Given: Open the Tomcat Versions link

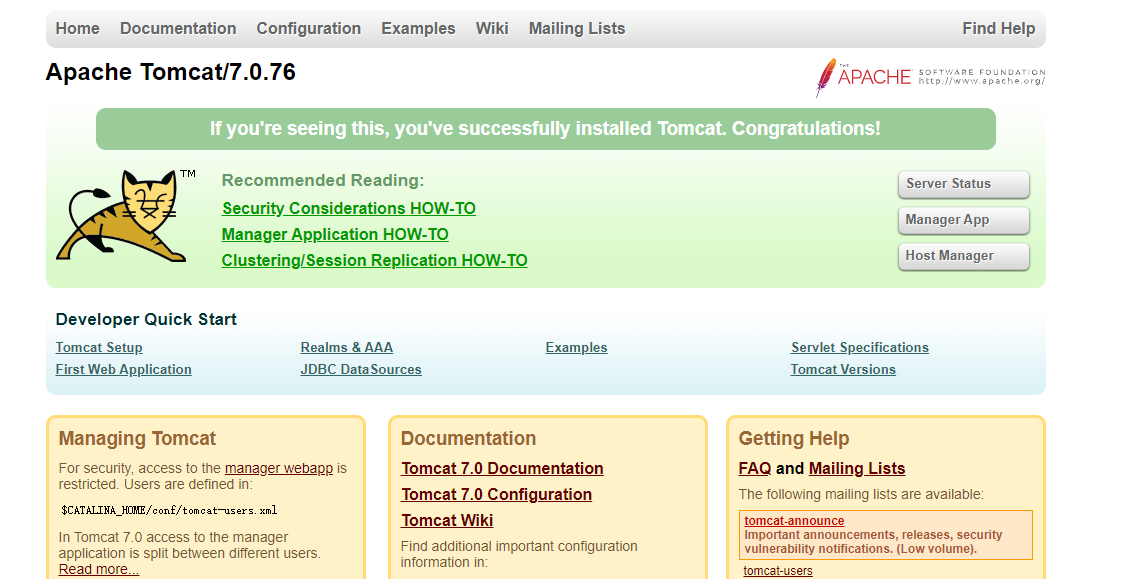Looking at the screenshot, I should click(843, 370).
